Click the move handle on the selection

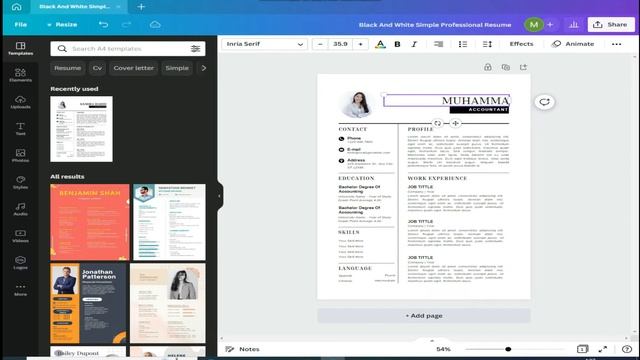[455, 123]
